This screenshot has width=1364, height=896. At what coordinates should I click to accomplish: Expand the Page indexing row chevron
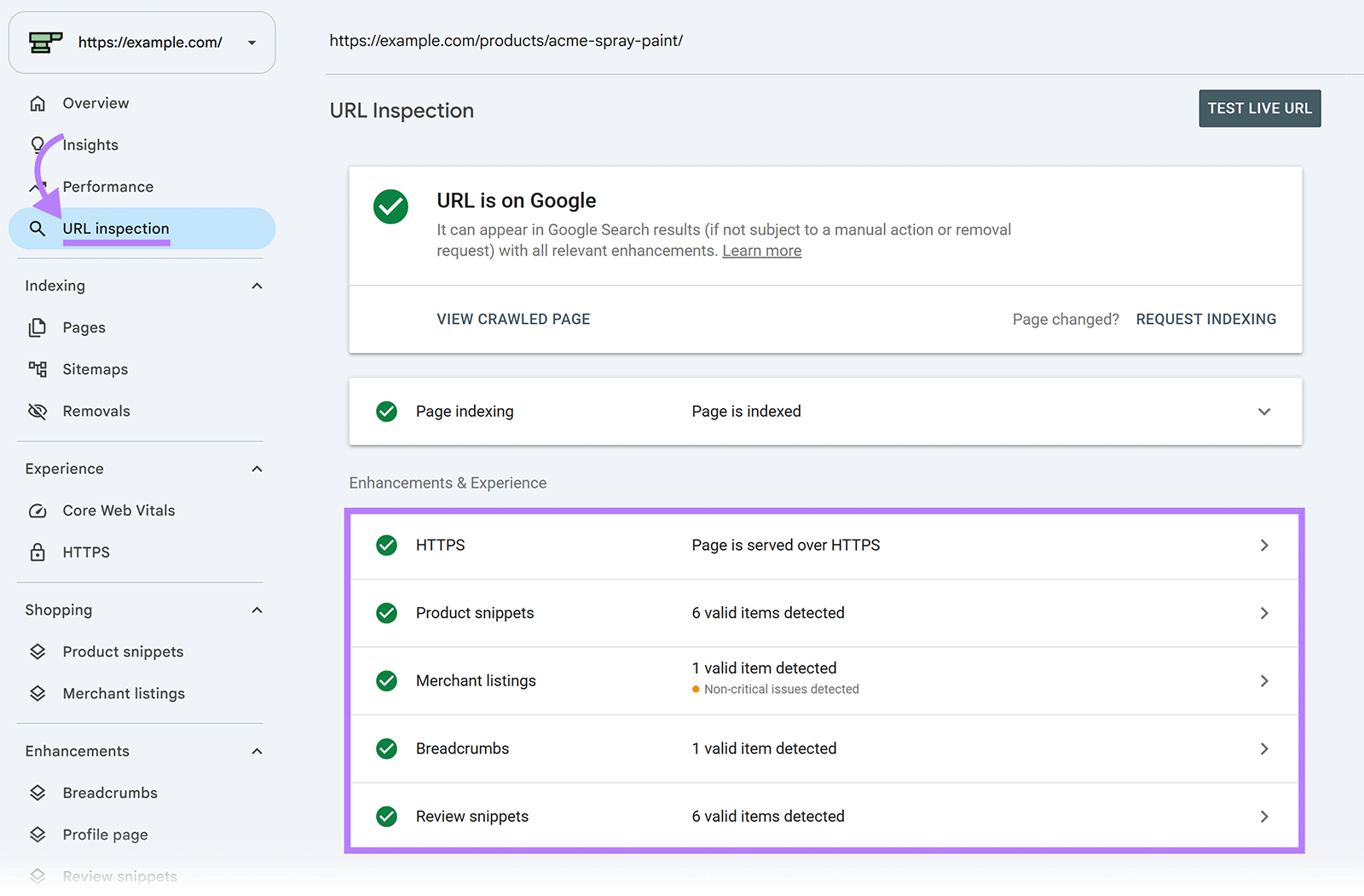[1264, 412]
